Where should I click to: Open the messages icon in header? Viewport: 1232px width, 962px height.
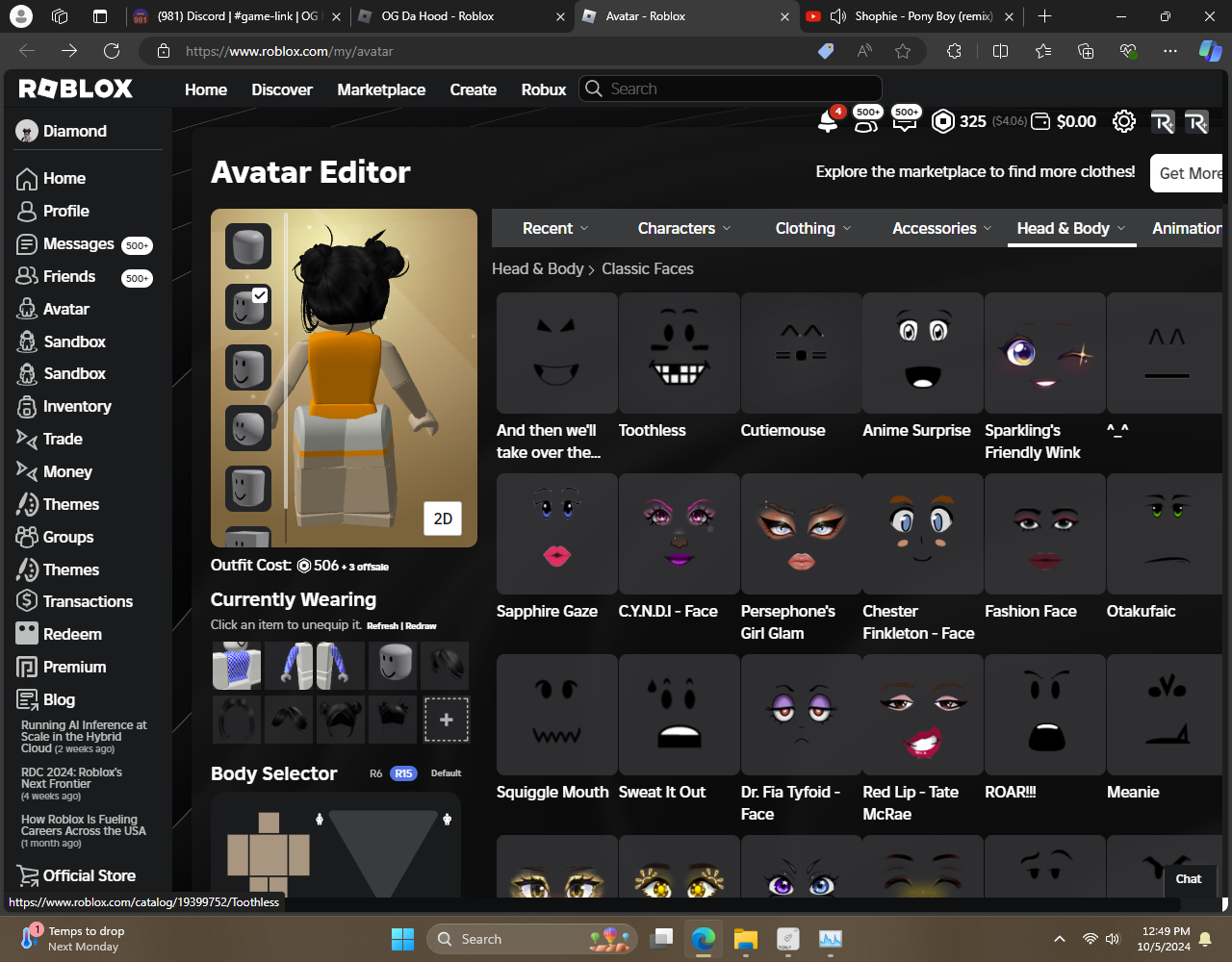pyautogui.click(x=905, y=121)
